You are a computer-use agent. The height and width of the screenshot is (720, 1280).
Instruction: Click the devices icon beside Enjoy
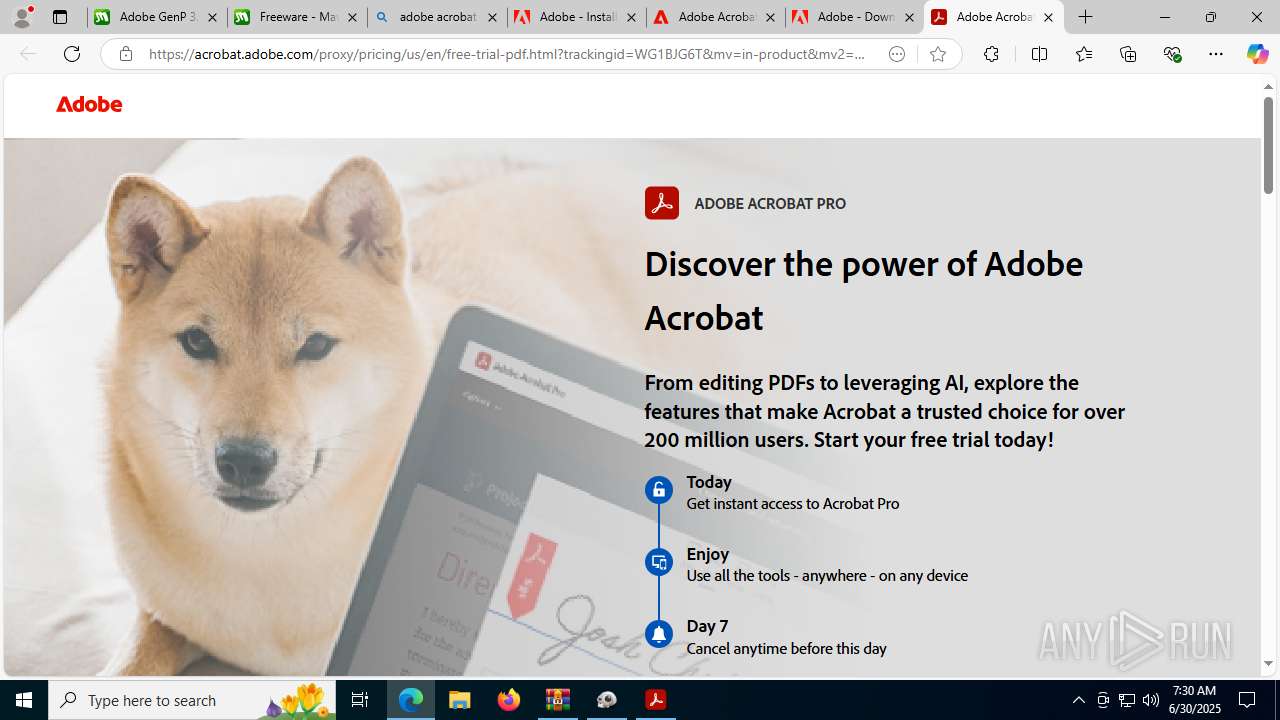click(x=658, y=562)
